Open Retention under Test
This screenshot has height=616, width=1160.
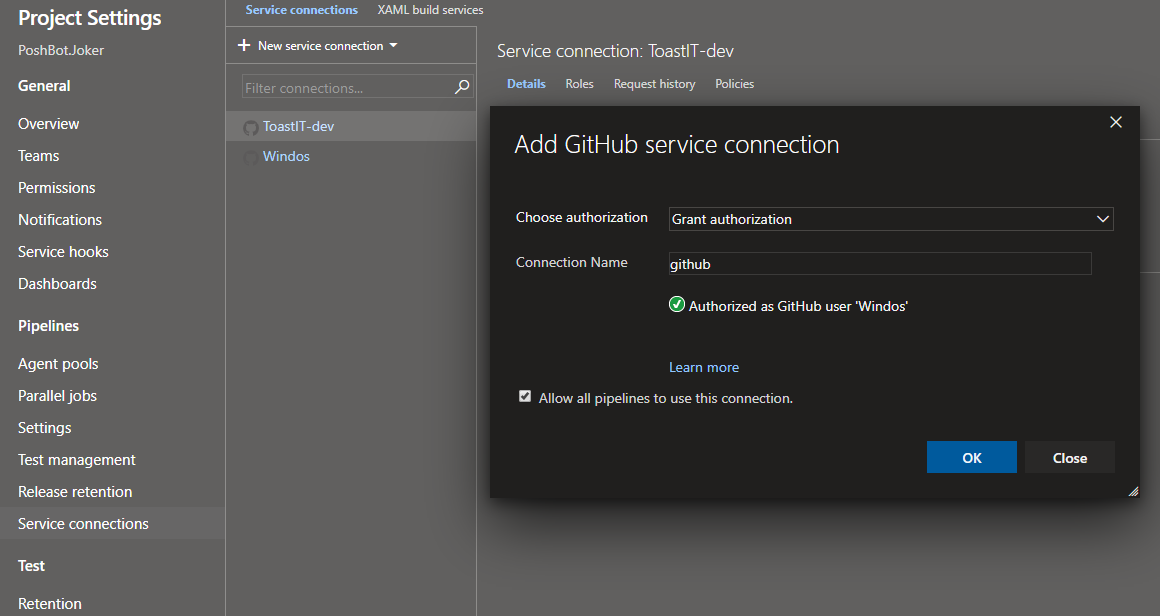pyautogui.click(x=50, y=603)
